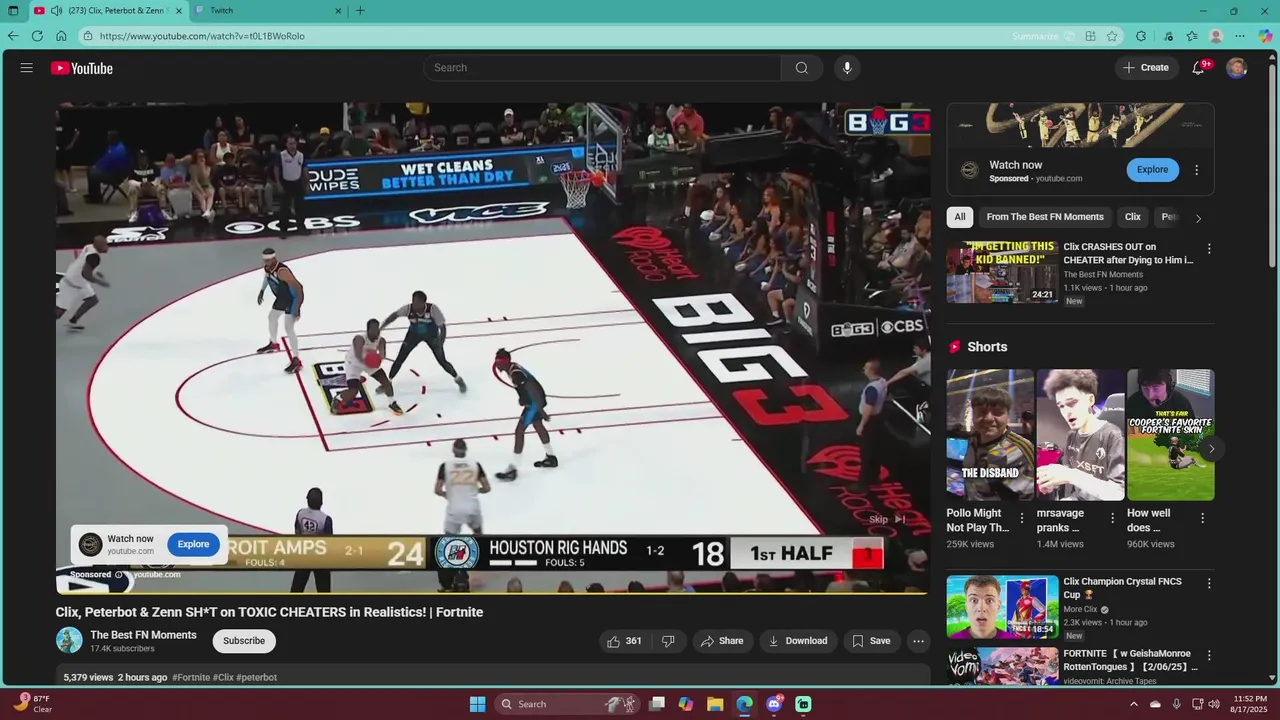This screenshot has height=720, width=1280.
Task: Open options for How well does short
Action: pos(1202,518)
